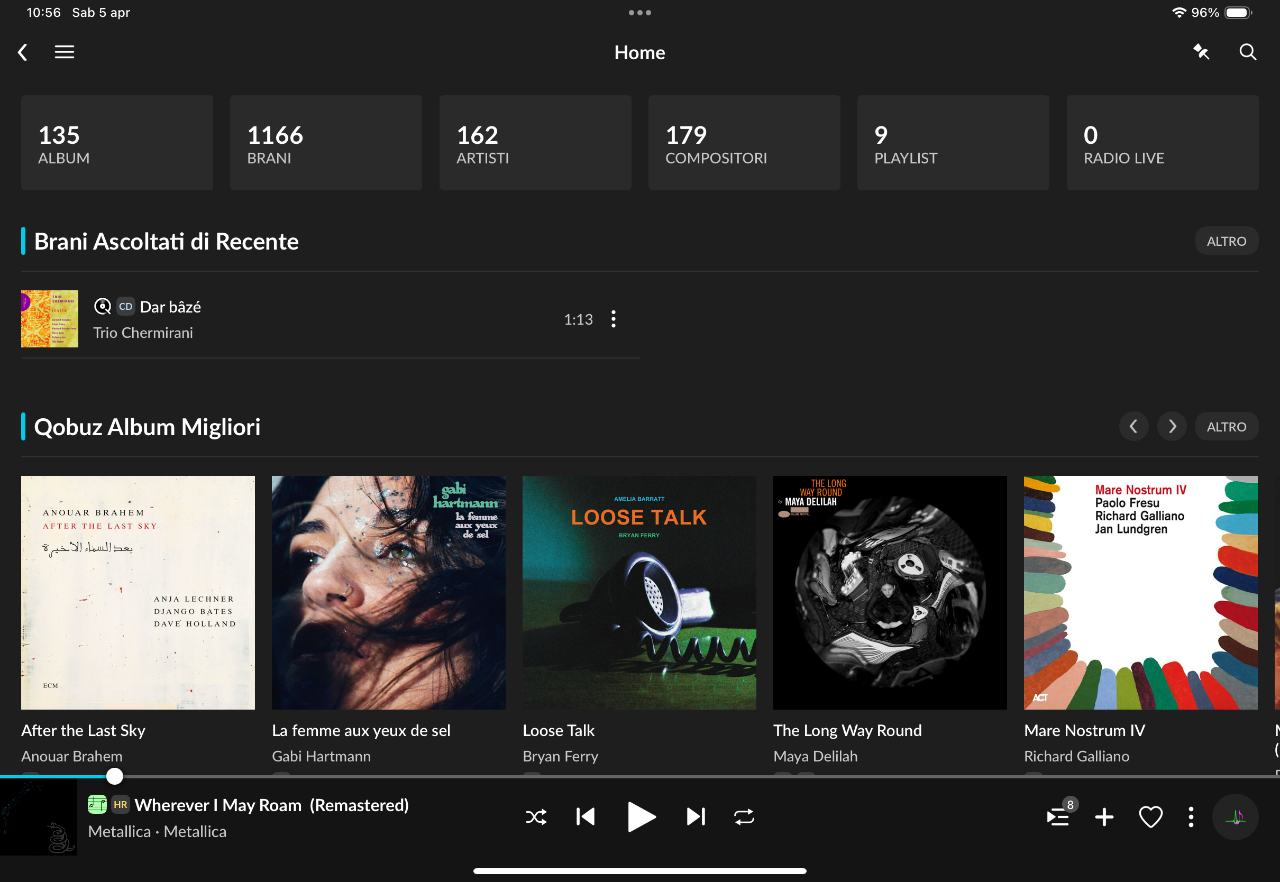Viewport: 1280px width, 882px height.
Task: Open After the Last Sky album cover
Action: (138, 593)
